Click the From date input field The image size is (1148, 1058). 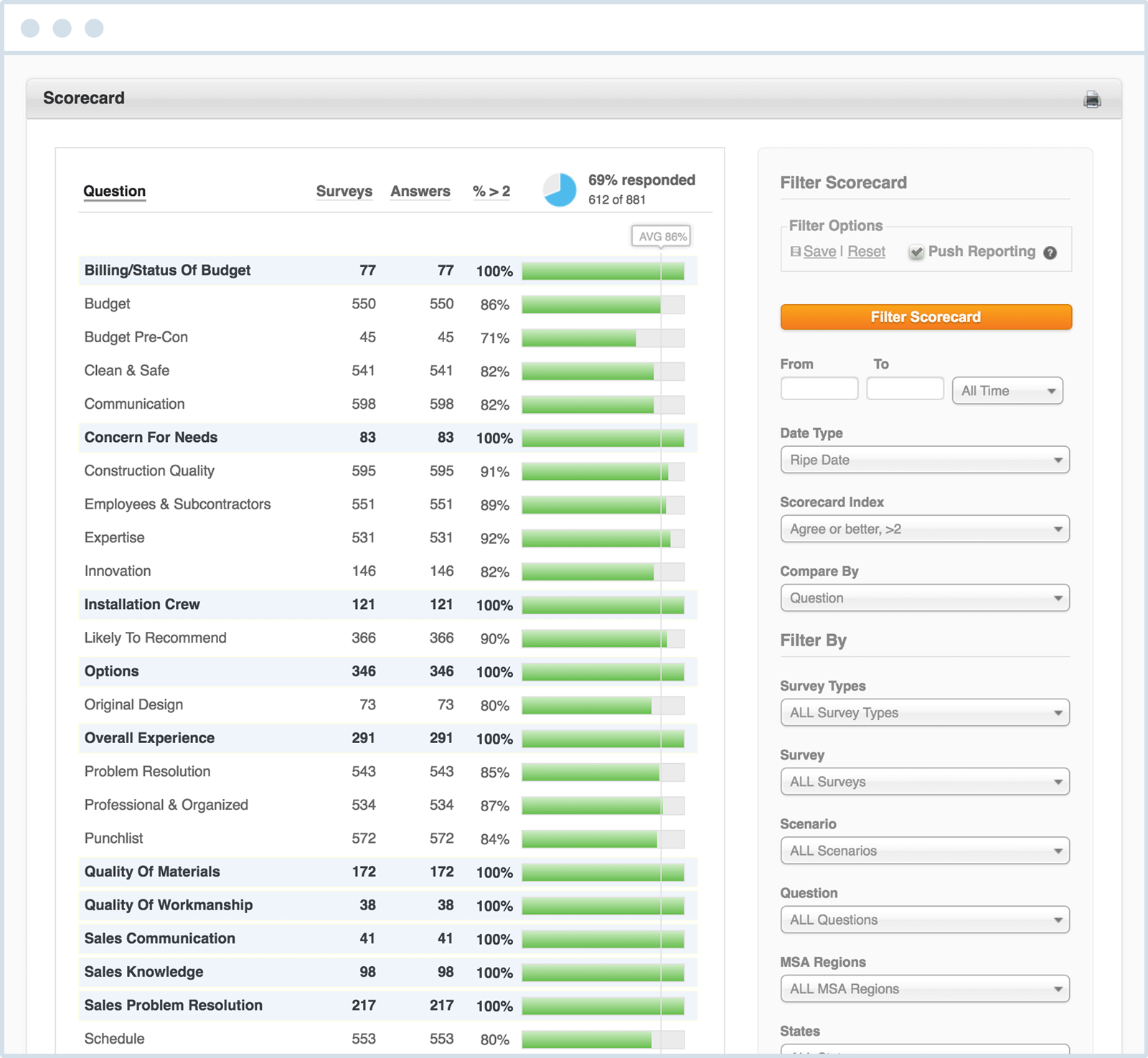819,388
